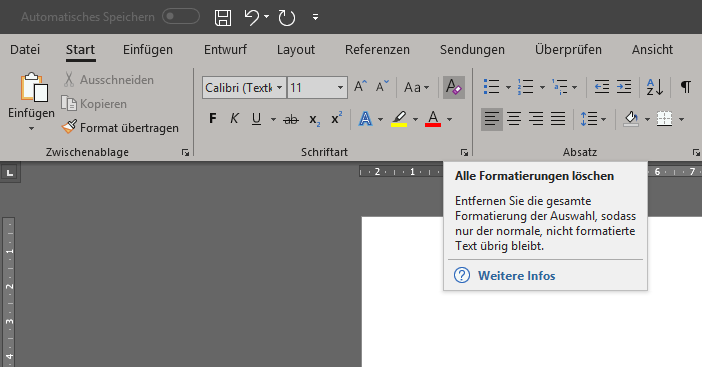Apply the yellow text highlight color

pyautogui.click(x=399, y=119)
